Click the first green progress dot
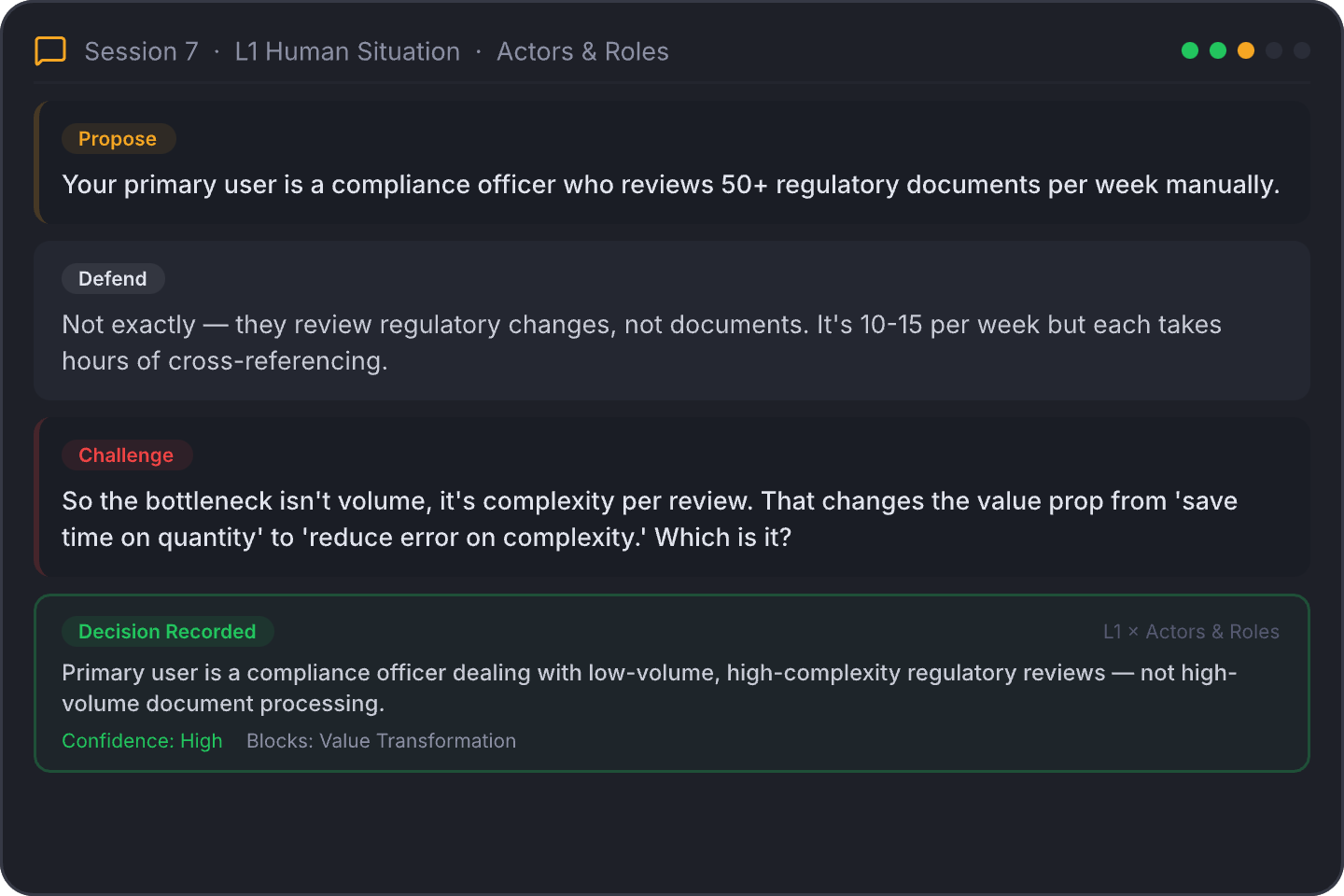1344x896 pixels. tap(1190, 50)
